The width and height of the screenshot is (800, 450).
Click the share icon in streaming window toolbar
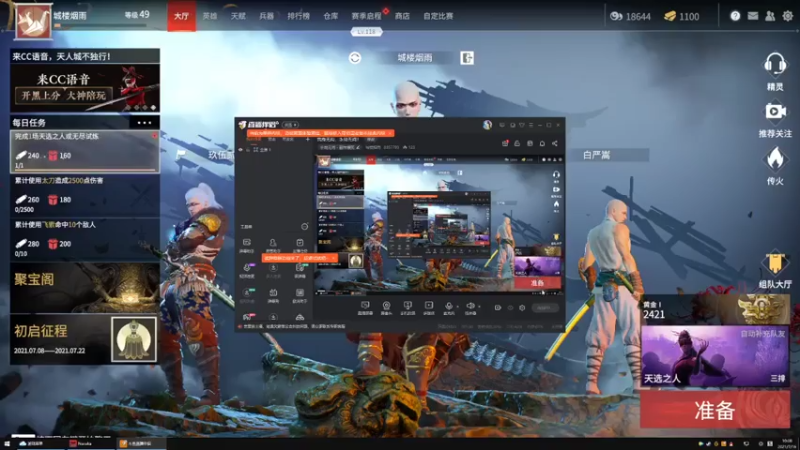pos(555,143)
